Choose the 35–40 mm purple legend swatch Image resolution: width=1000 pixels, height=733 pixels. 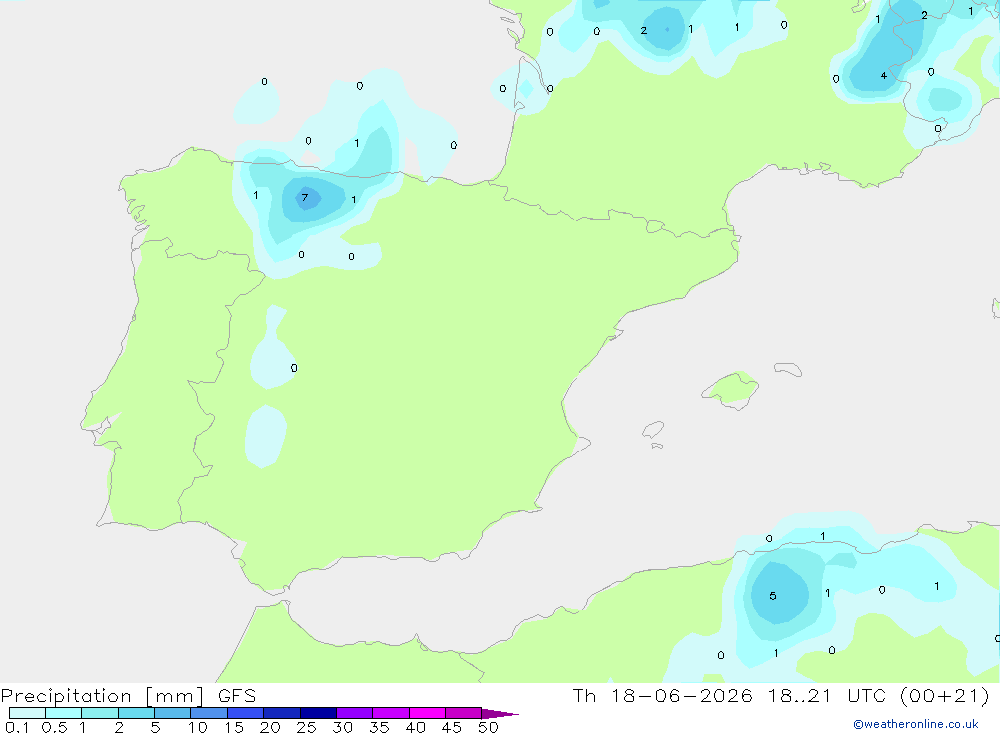click(x=390, y=713)
